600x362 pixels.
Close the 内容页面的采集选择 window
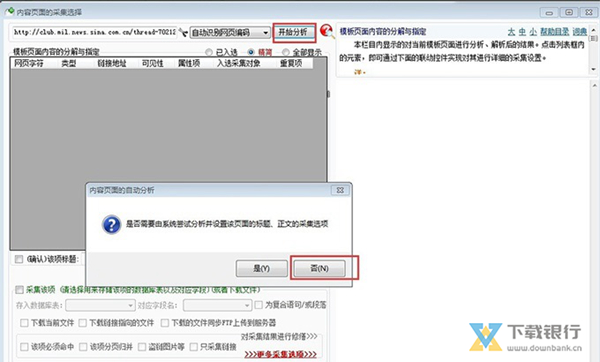589,13
